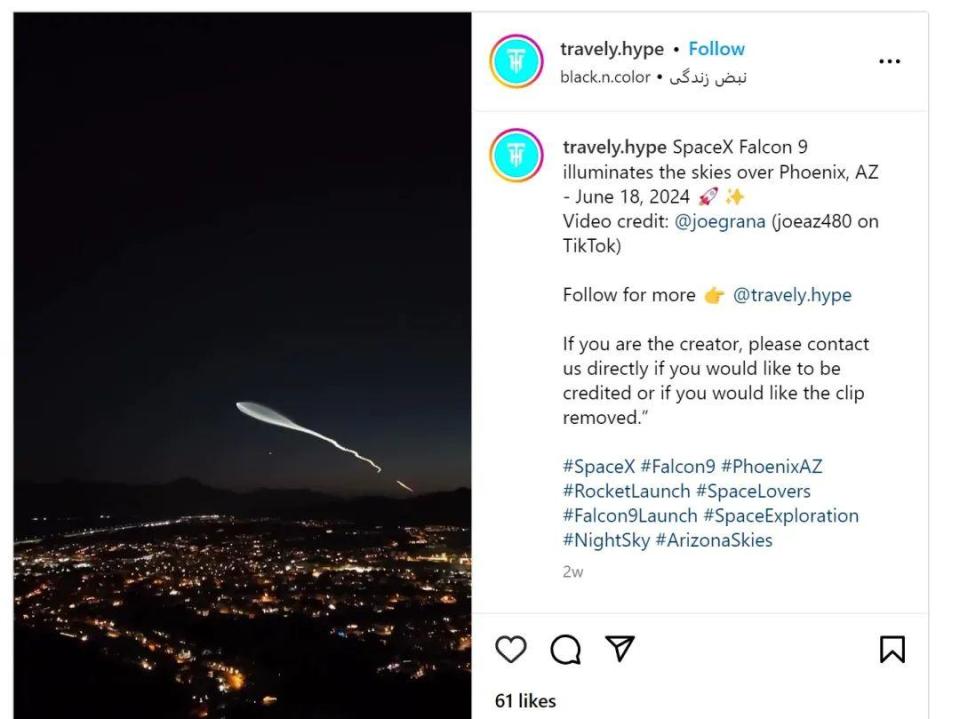The width and height of the screenshot is (960, 719).
Task: Open the #RocketLaunch hashtag
Action: [626, 491]
